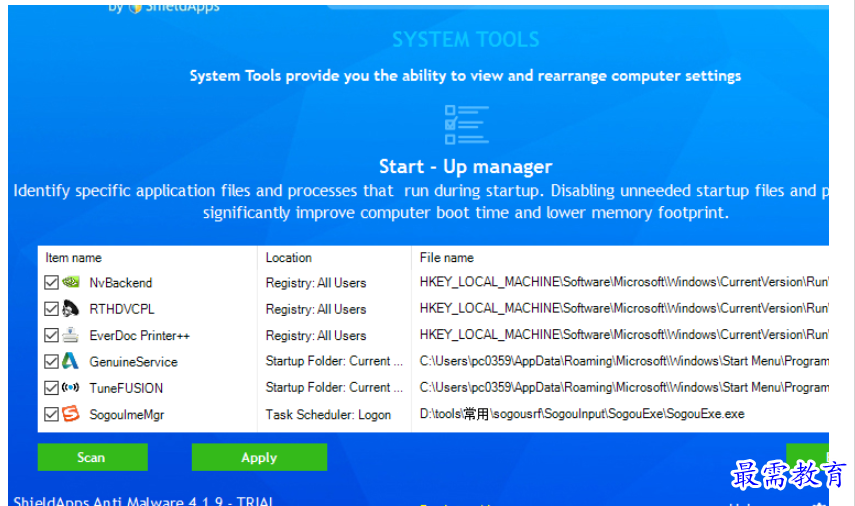Uncheck the RTHDVCPL startup checkbox
Screen dimensions: 855x506
51,309
